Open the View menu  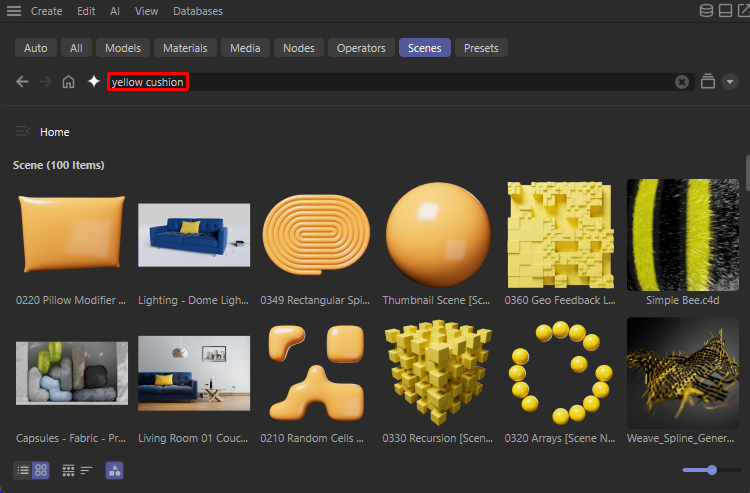[146, 11]
